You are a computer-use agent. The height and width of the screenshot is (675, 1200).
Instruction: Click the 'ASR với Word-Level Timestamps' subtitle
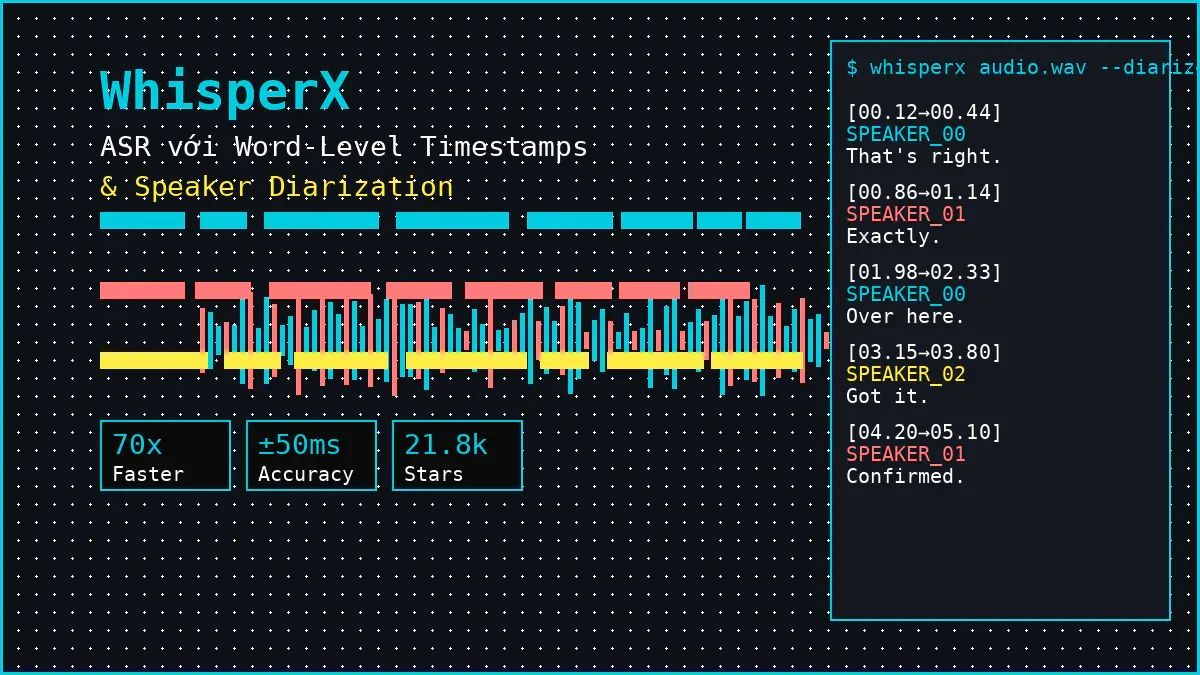click(344, 147)
